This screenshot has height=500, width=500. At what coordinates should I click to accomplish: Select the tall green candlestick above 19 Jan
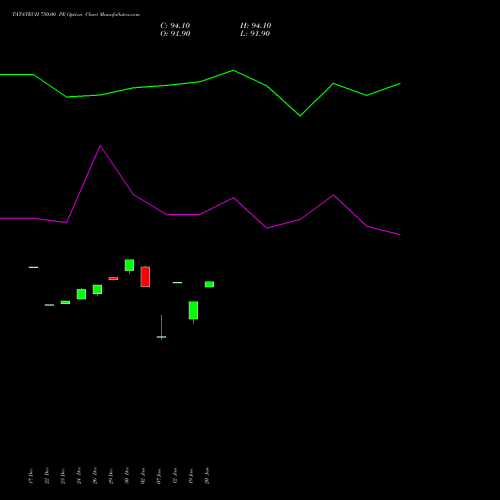(x=193, y=311)
